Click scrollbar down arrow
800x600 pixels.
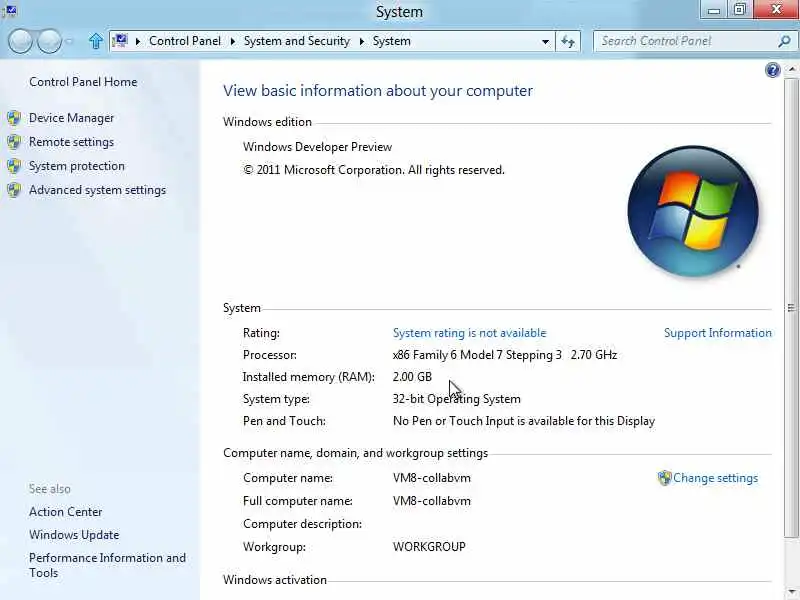[791, 592]
